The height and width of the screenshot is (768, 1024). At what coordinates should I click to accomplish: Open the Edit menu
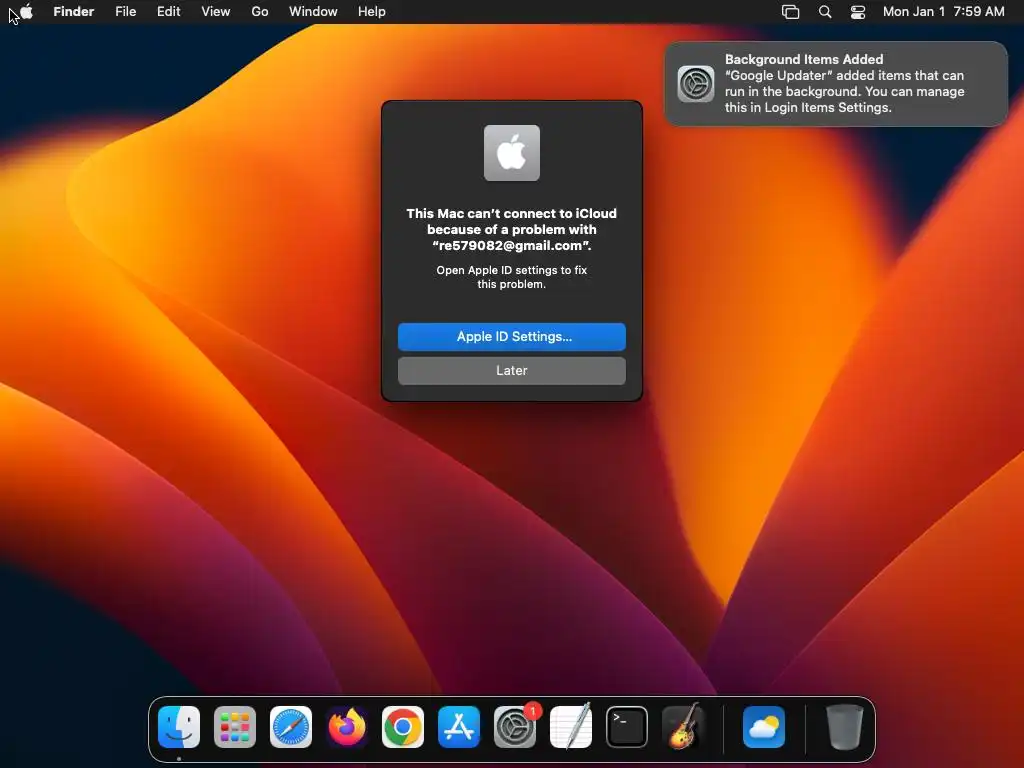click(x=168, y=12)
